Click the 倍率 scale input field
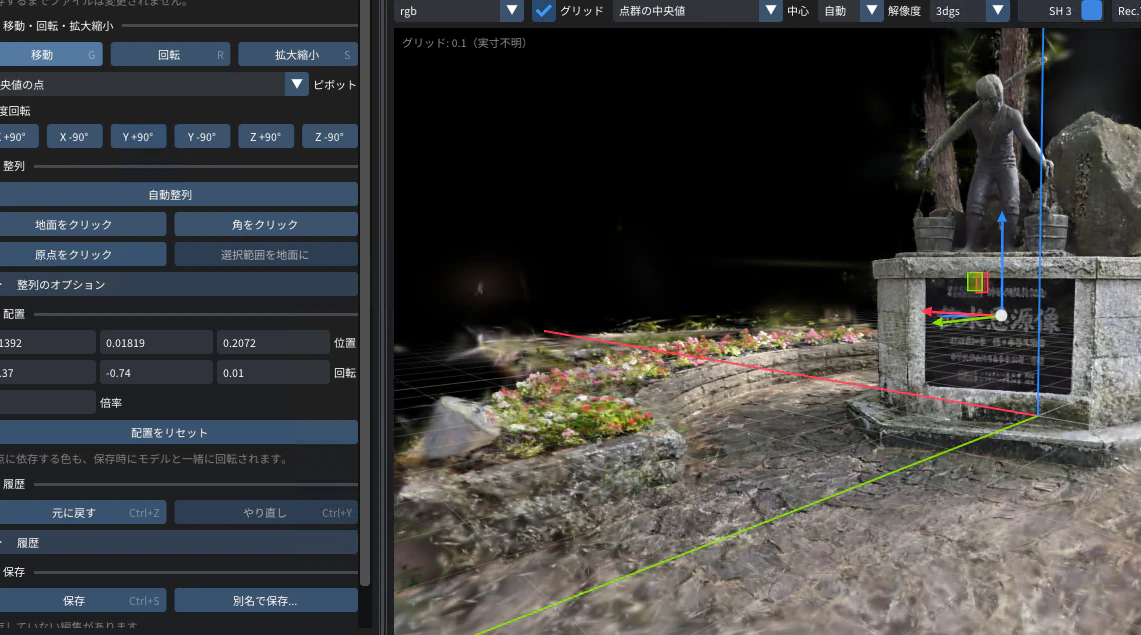 click(x=47, y=402)
